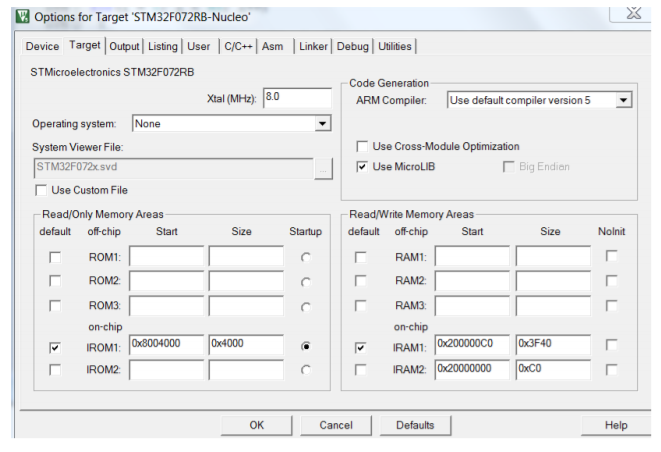
Task: Enable Use Cross-Module Optimization
Action: tap(362, 146)
